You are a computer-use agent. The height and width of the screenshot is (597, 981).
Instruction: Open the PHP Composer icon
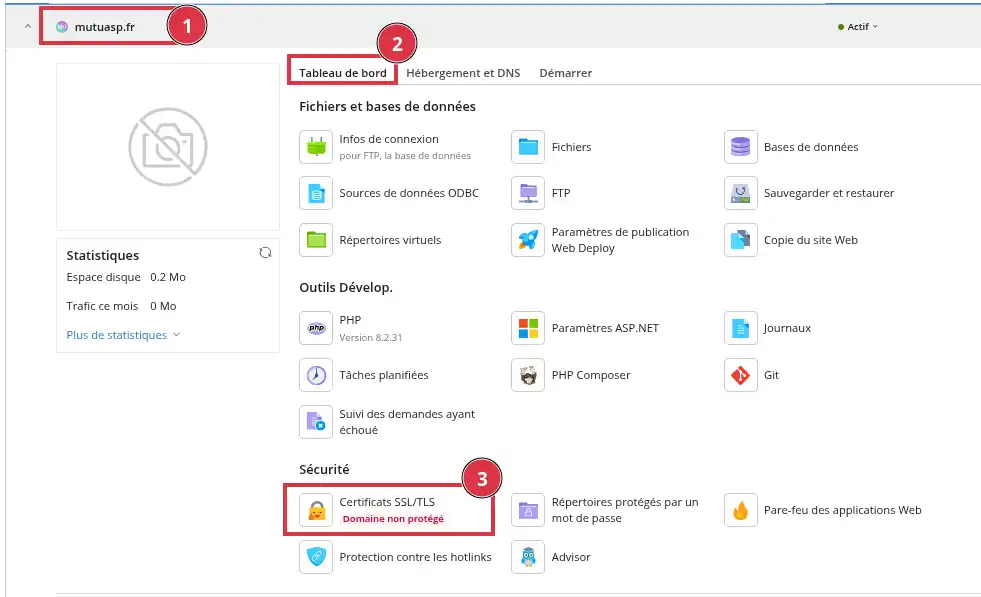point(528,375)
